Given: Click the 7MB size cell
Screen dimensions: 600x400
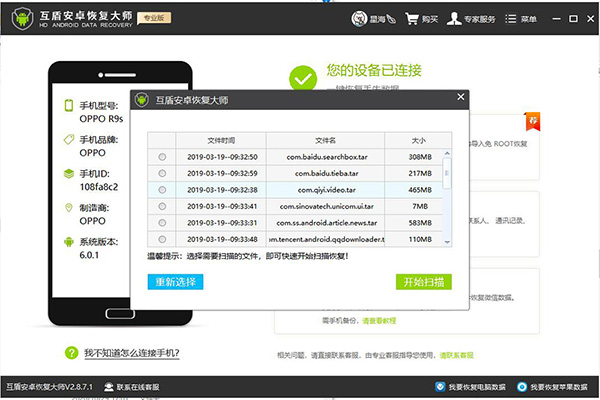Looking at the screenshot, I should pos(420,206).
